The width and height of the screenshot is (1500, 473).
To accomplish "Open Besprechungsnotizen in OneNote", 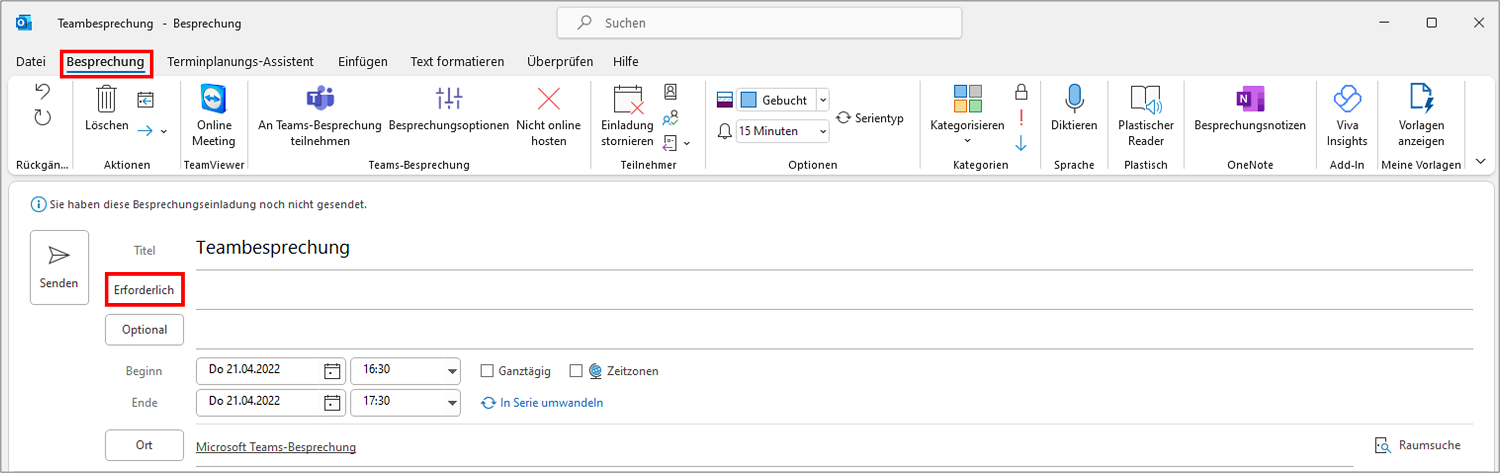I will coord(1250,110).
